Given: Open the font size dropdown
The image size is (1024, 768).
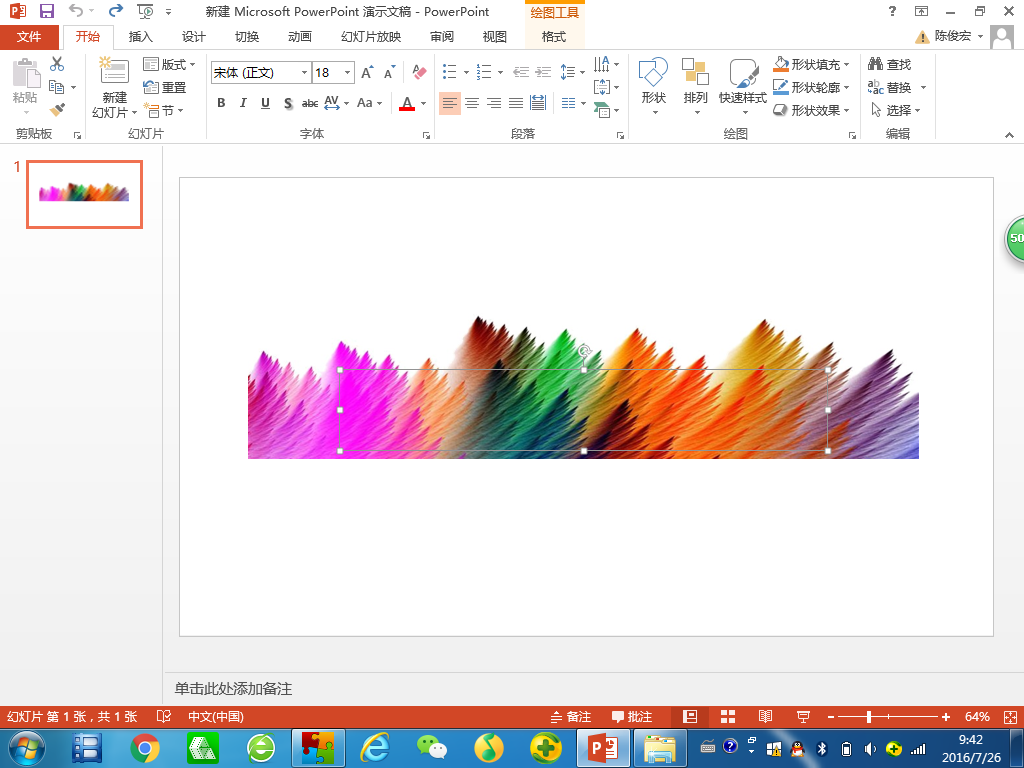Looking at the screenshot, I should click(x=347, y=72).
